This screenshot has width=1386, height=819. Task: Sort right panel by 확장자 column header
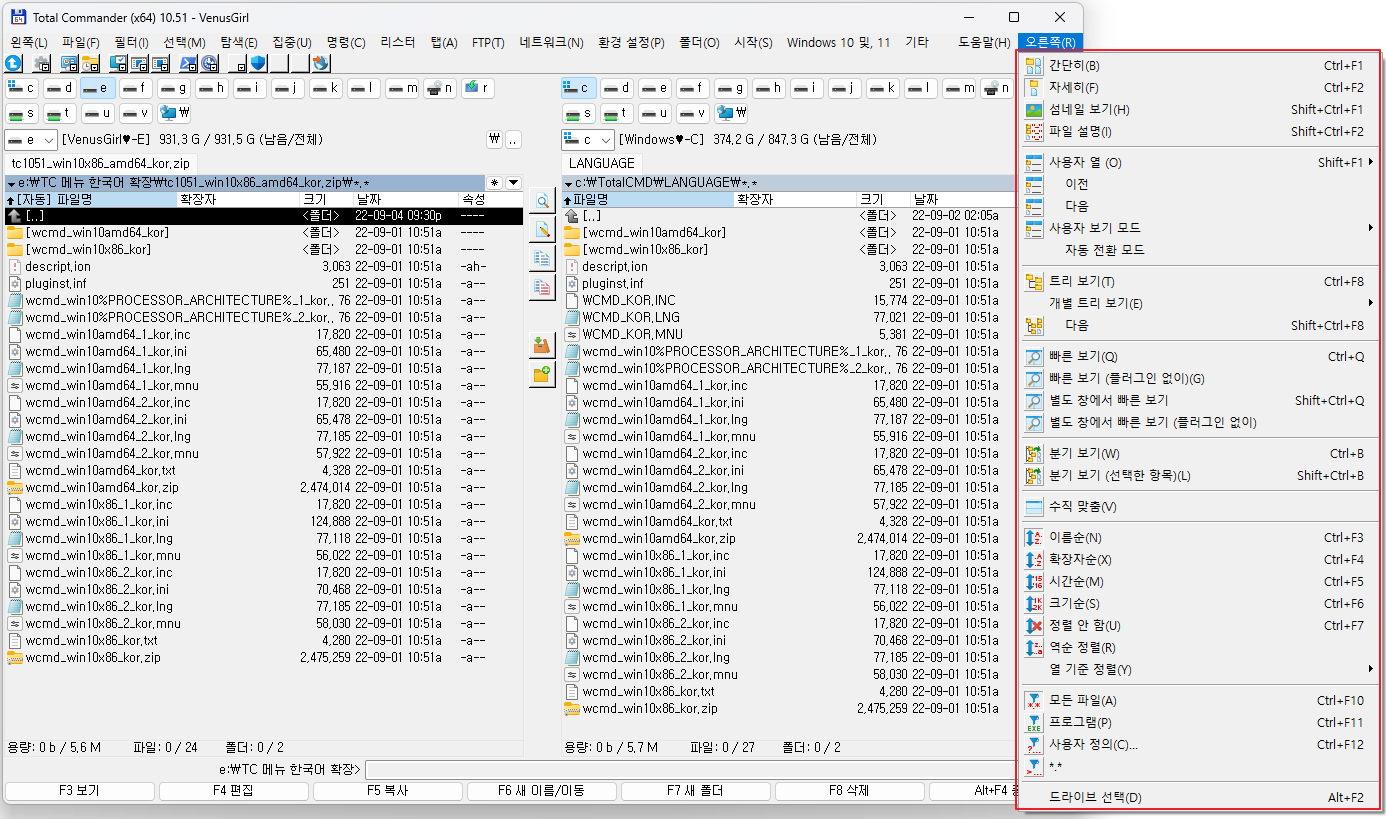click(794, 200)
